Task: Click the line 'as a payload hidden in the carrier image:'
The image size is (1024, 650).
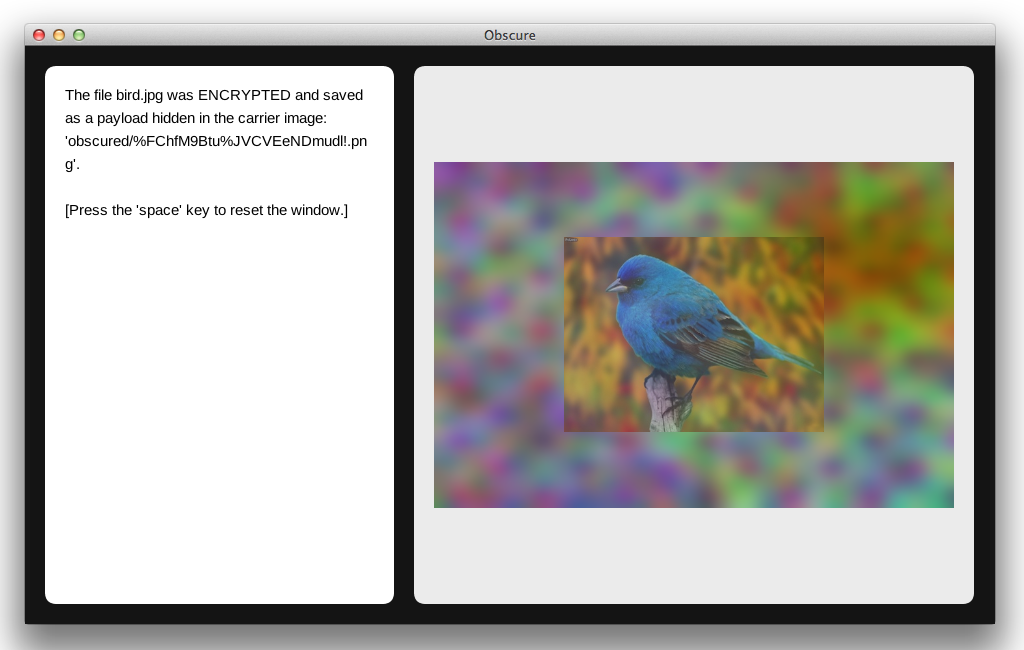Action: tap(196, 118)
